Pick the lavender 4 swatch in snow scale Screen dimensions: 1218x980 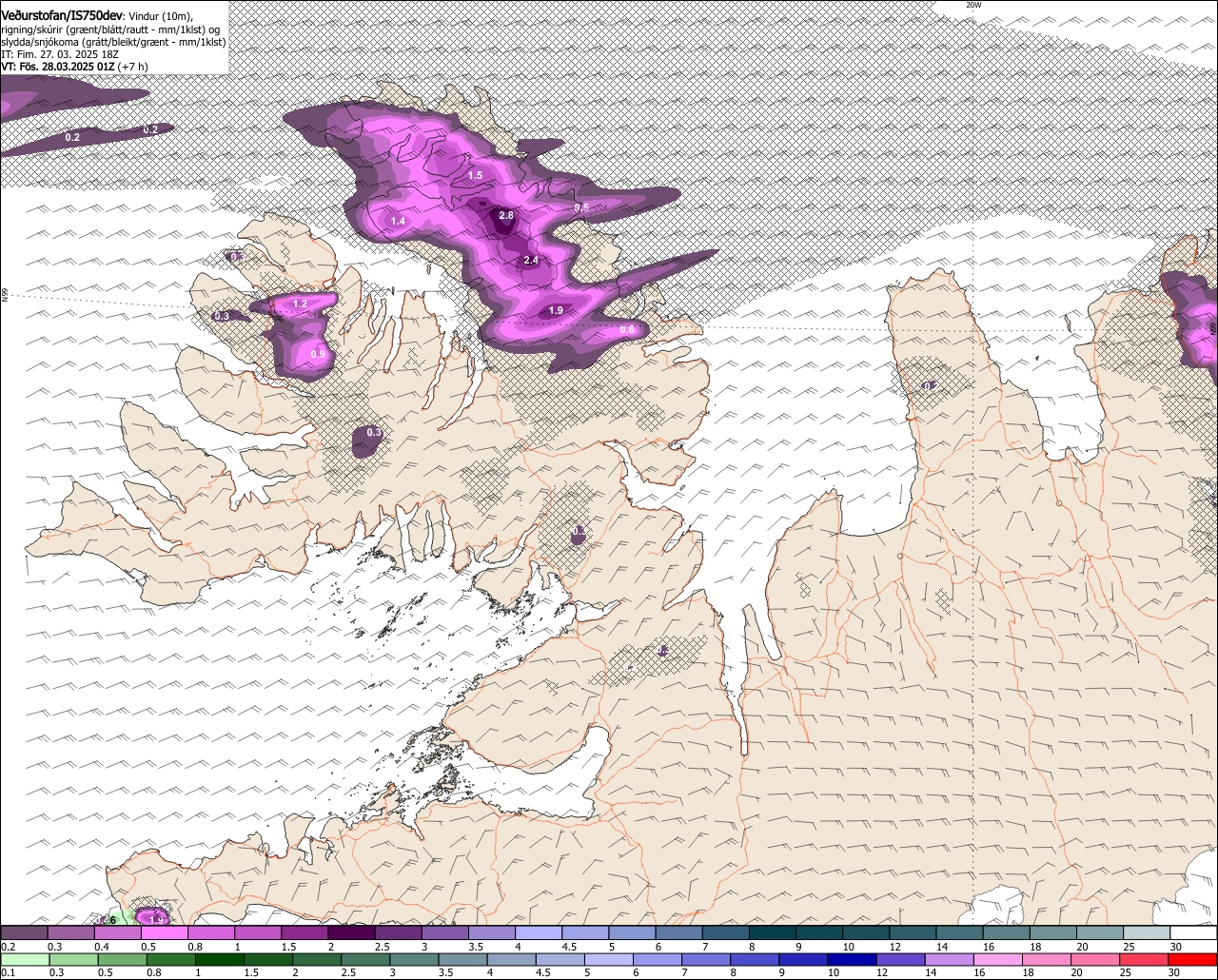point(539,933)
